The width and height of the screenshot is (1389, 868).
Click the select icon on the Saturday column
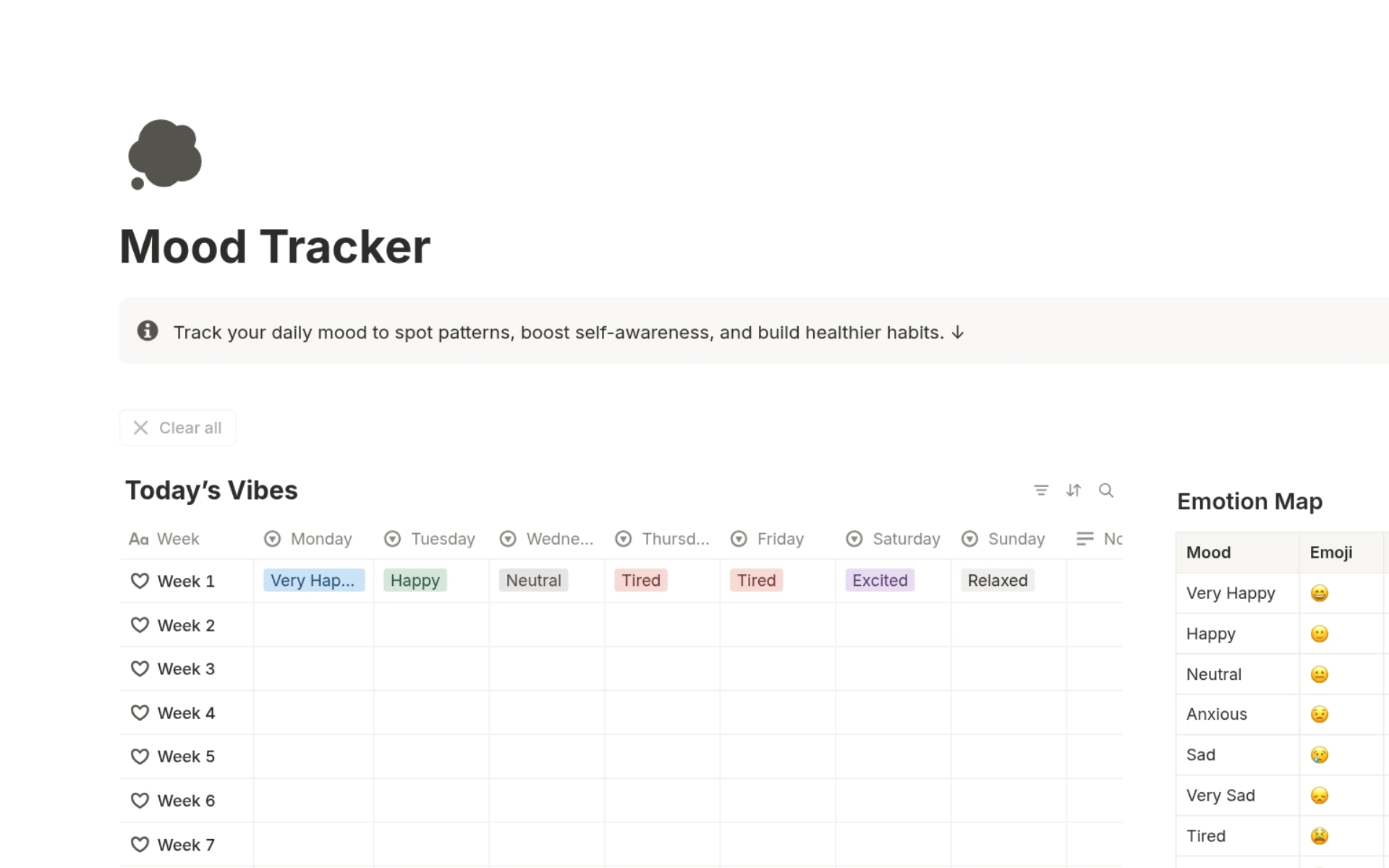tap(854, 538)
